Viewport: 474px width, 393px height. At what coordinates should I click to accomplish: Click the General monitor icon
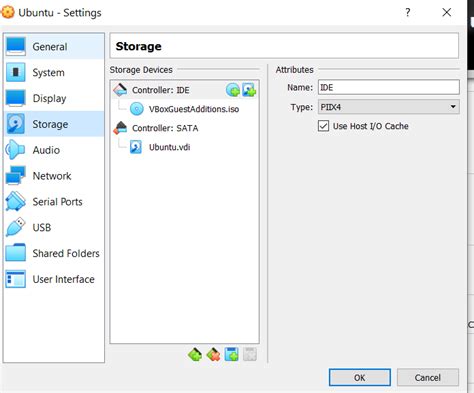click(15, 46)
